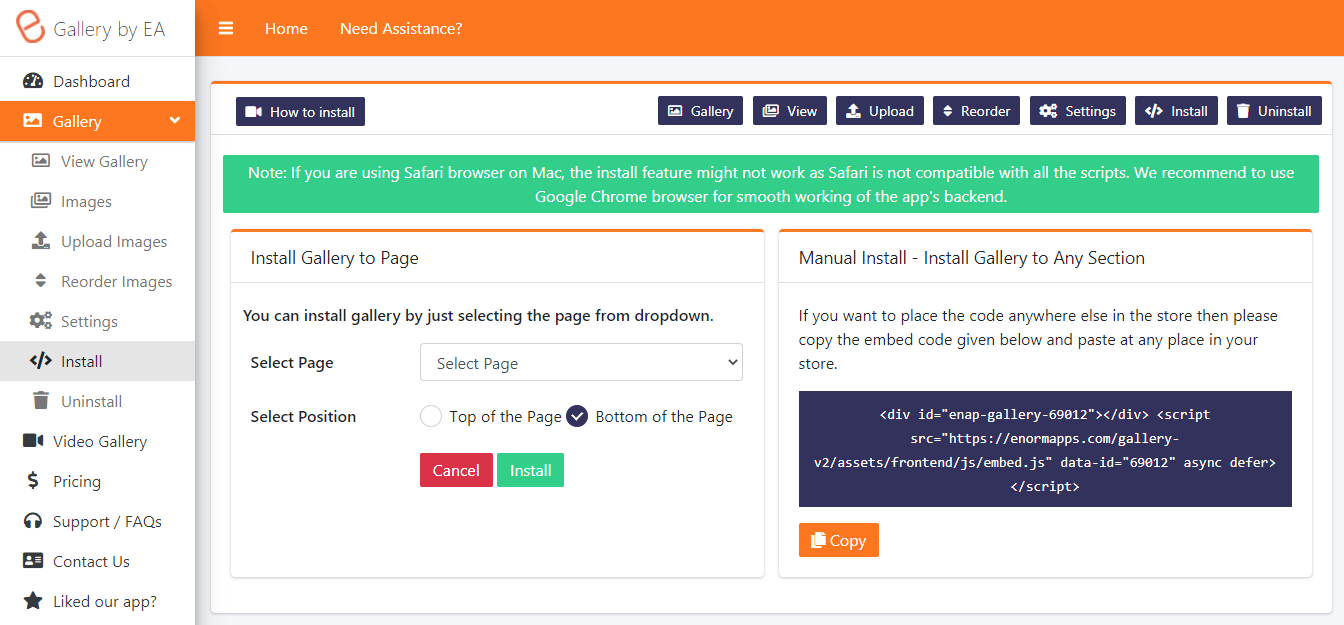Click the Uninstall toolbar button
Viewport: 1344px width, 625px height.
1274,111
